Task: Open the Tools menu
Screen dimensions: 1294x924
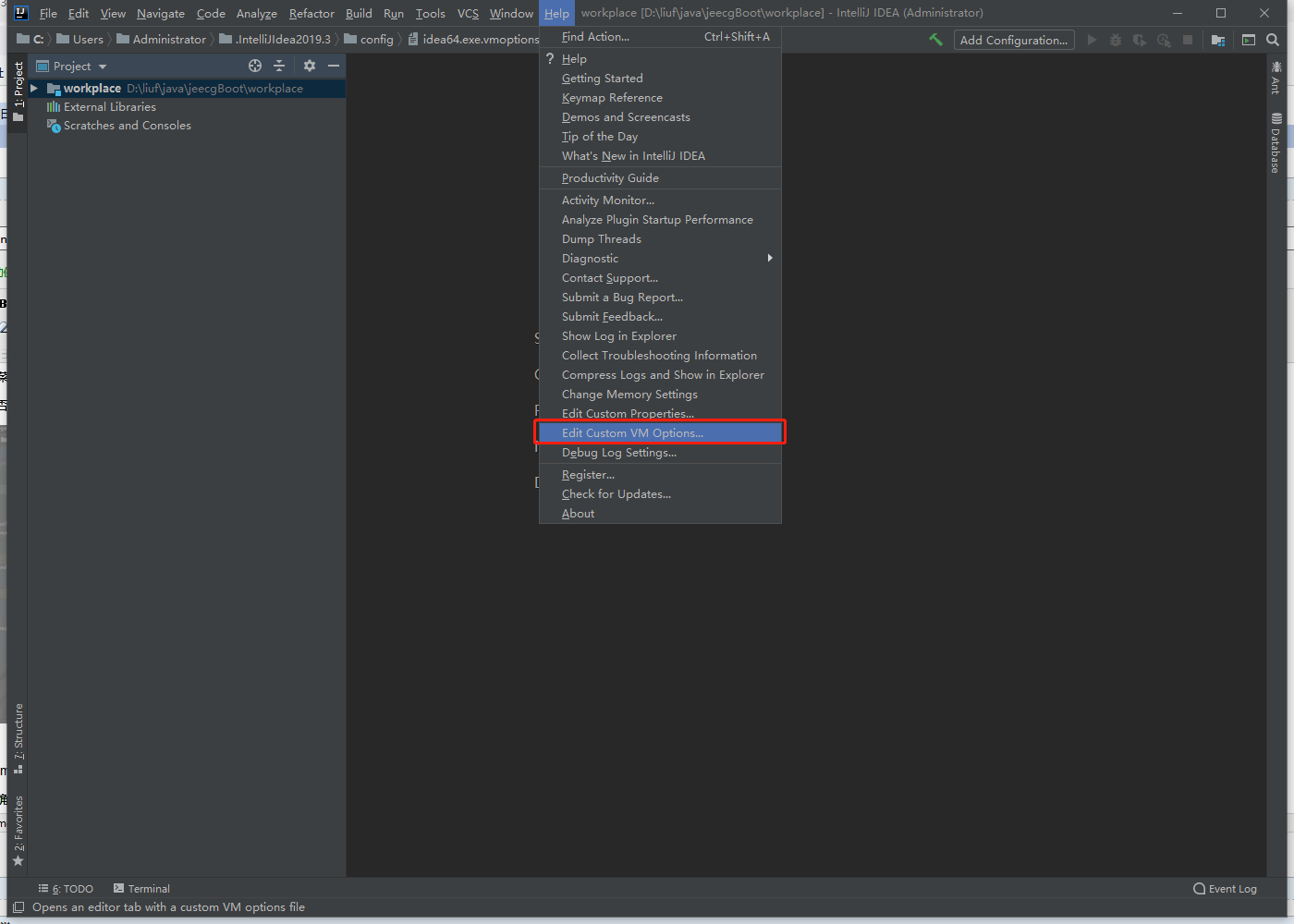Action: coord(431,13)
